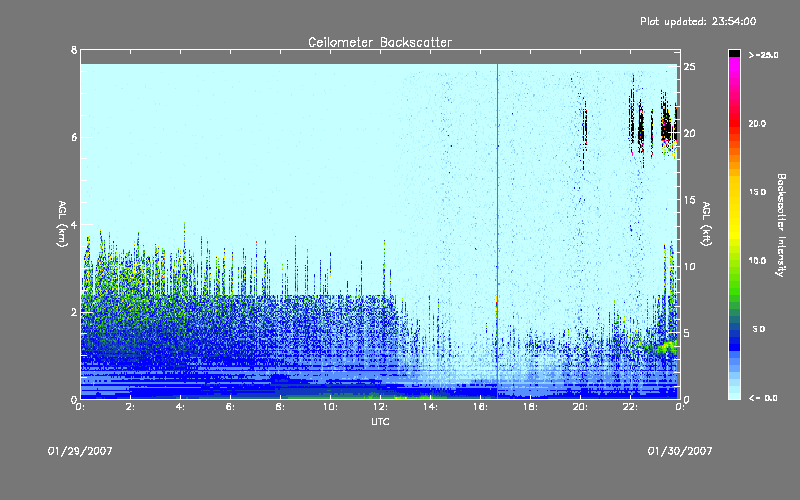Click the x-axis tick label '12:'
The image size is (800, 500).
[381, 407]
